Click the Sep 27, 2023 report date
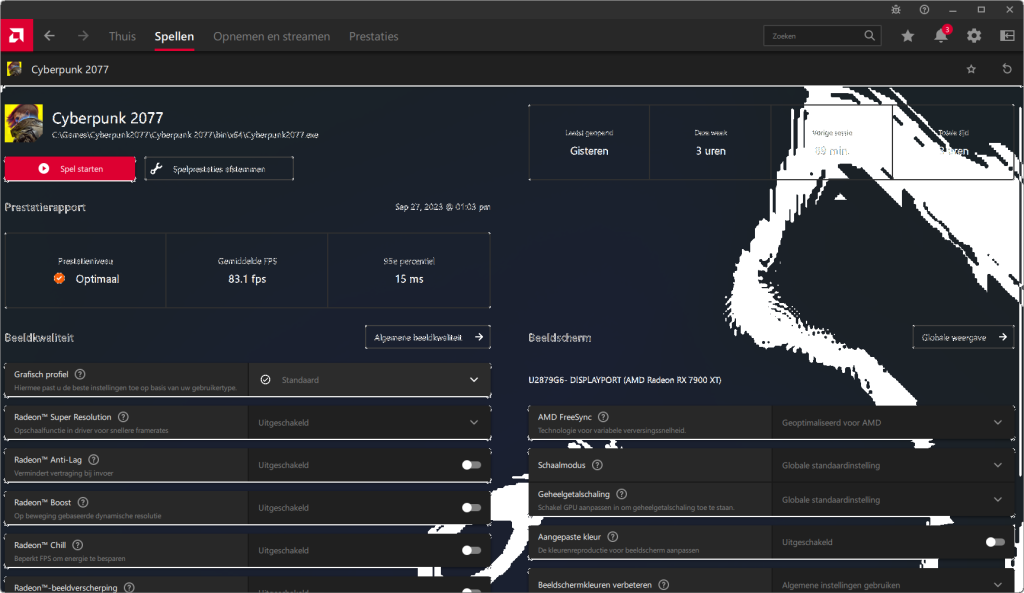The image size is (1024, 593). tap(442, 207)
